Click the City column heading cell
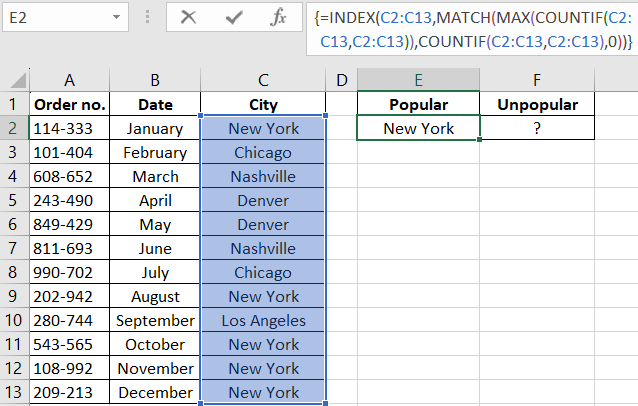Image resolution: width=638 pixels, height=406 pixels. pyautogui.click(x=263, y=104)
